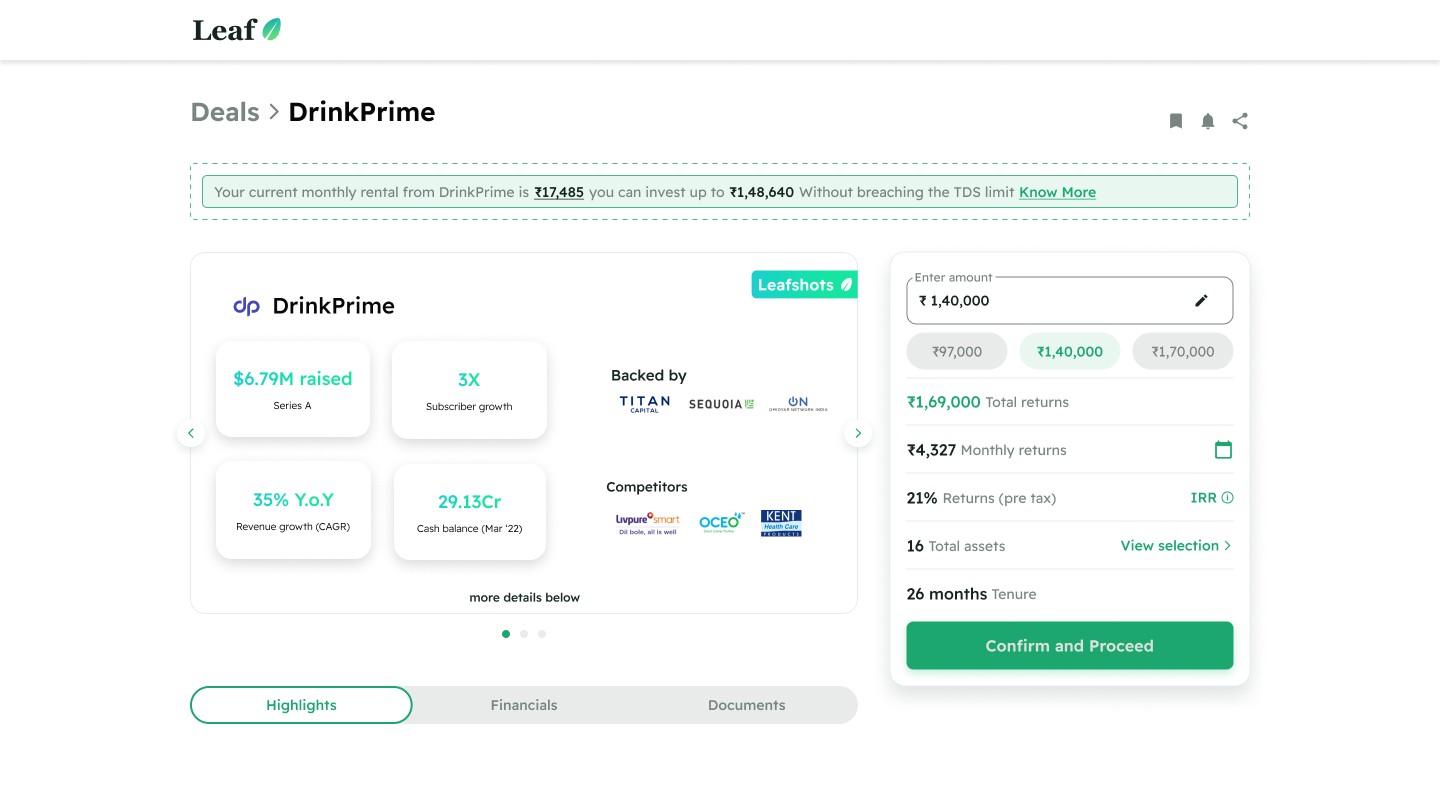Select the ₹97,000 amount chip
Image resolution: width=1440 pixels, height=794 pixels.
coord(957,352)
